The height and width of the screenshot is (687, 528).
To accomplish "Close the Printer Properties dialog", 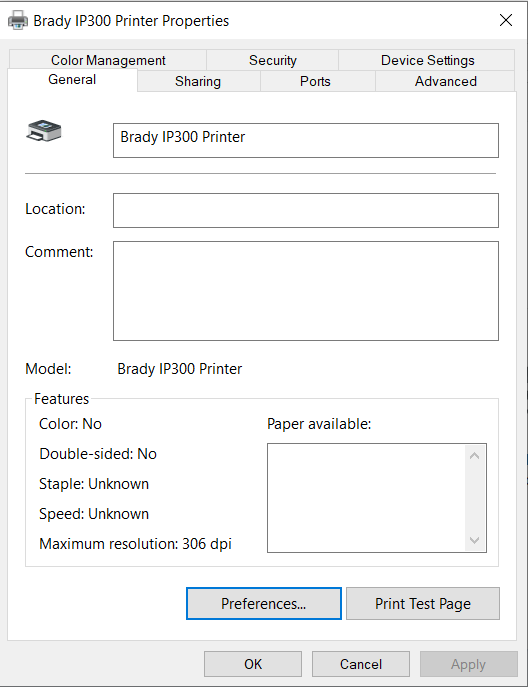I will [506, 20].
